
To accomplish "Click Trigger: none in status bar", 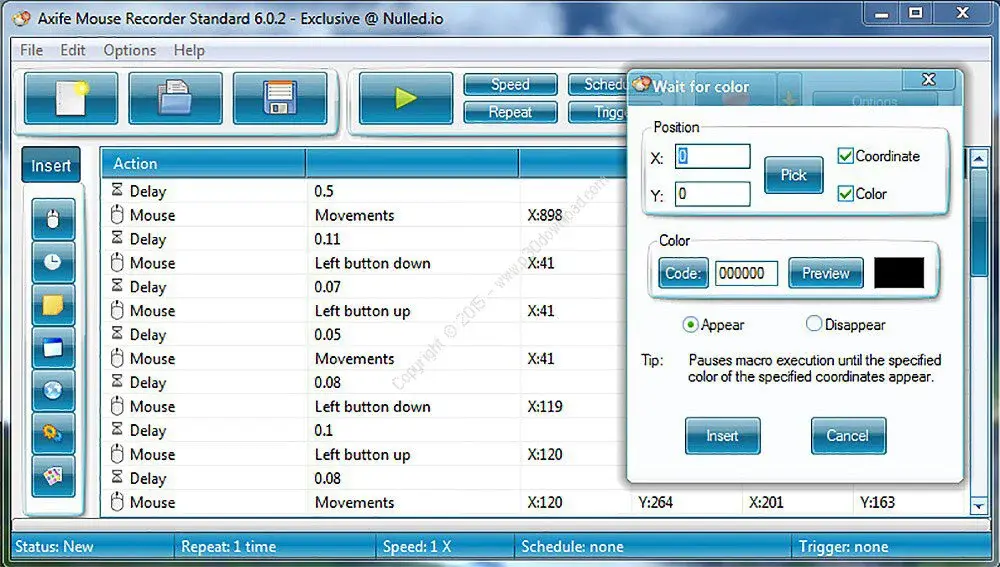I will point(843,547).
